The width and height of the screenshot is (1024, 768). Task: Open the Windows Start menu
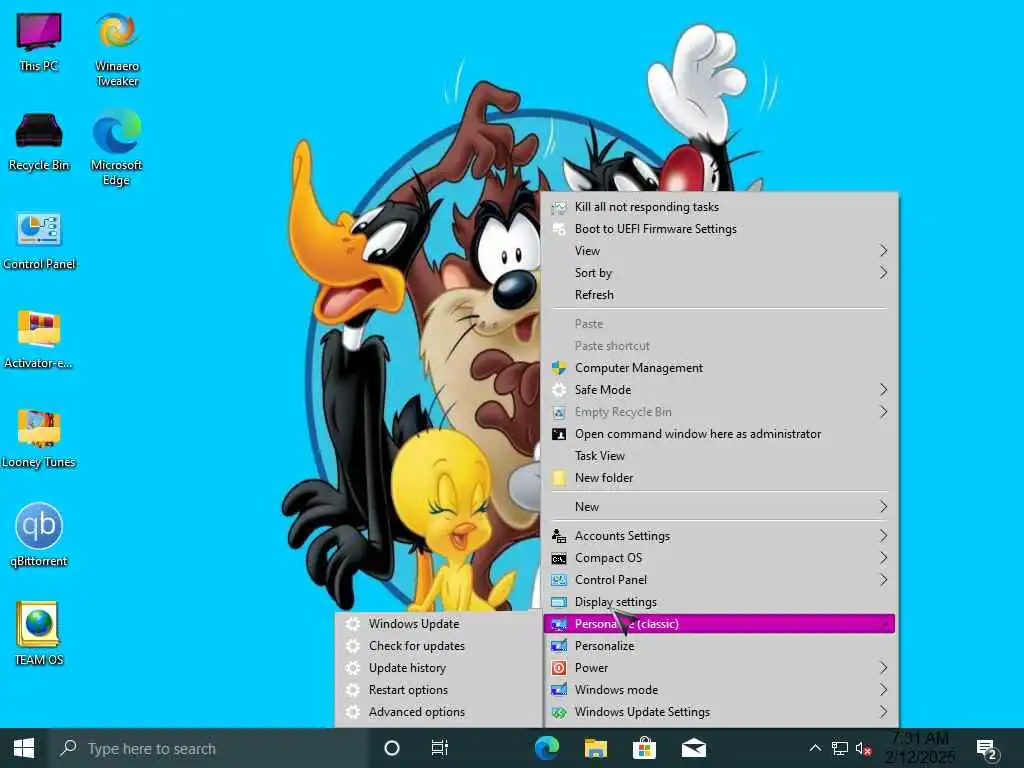[24, 748]
